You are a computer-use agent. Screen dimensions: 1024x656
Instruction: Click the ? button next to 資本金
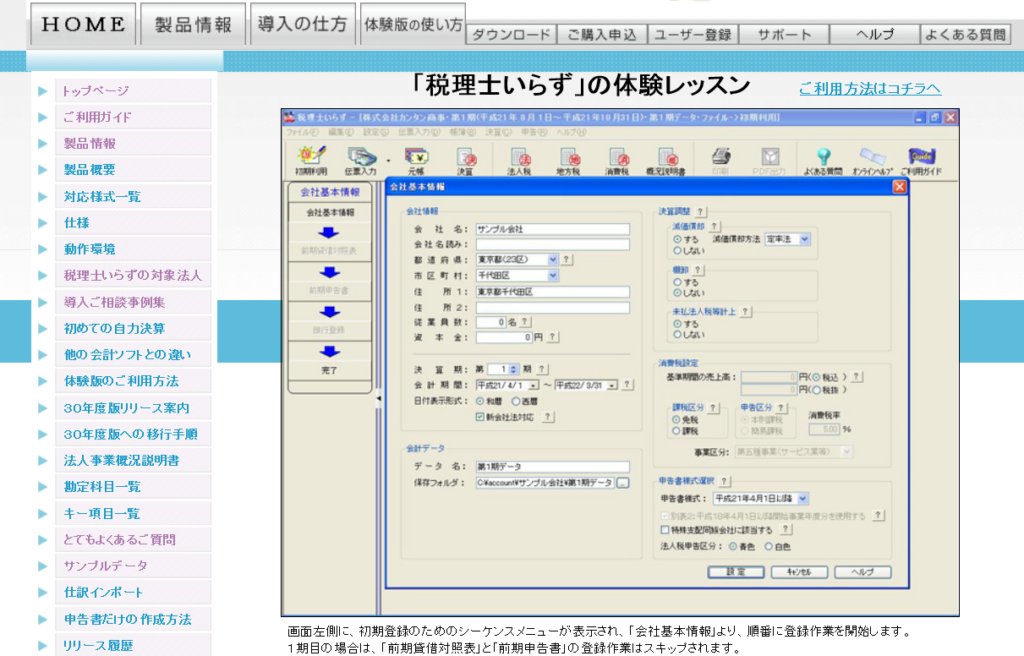[552, 337]
